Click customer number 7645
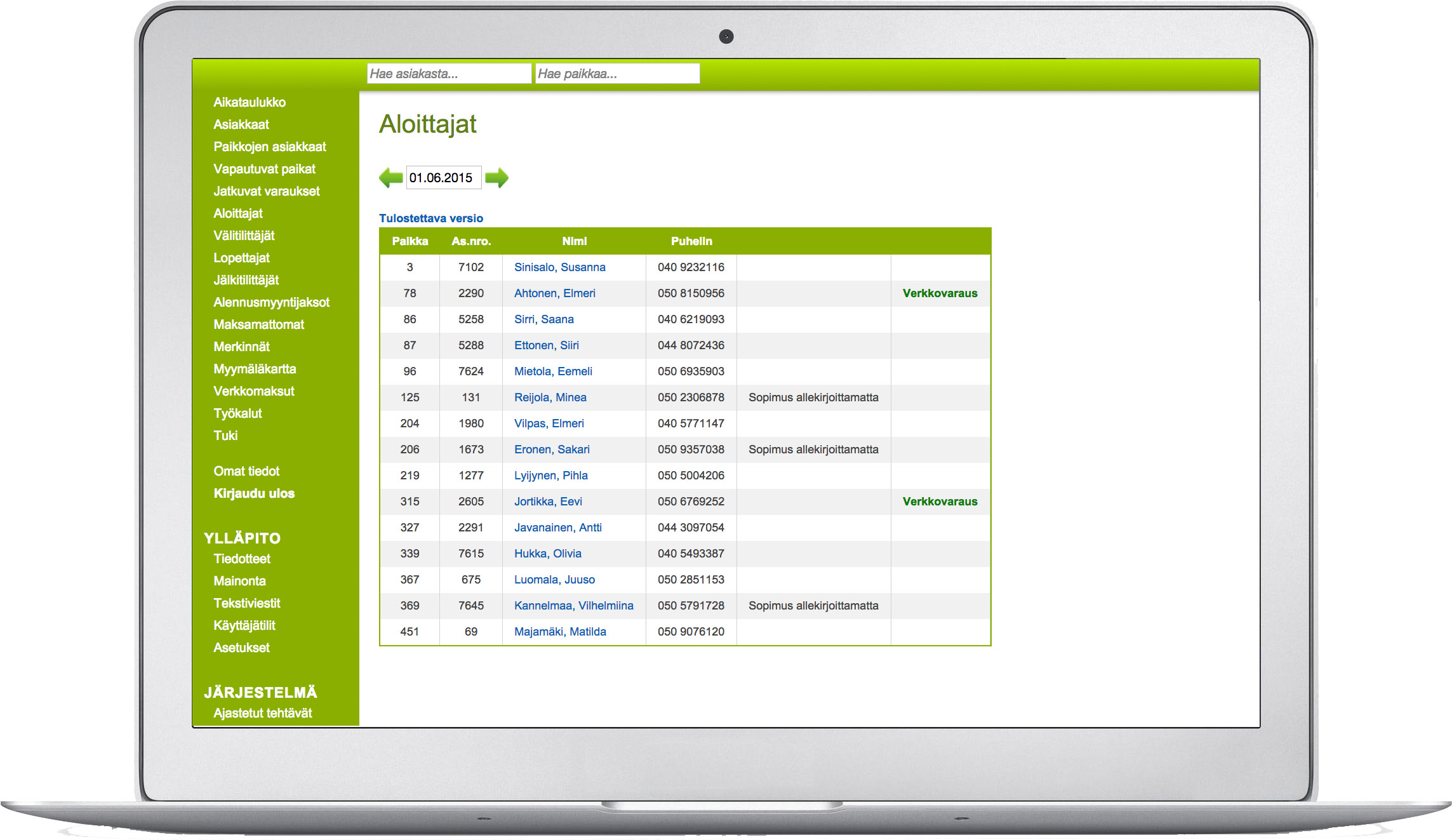 click(471, 606)
